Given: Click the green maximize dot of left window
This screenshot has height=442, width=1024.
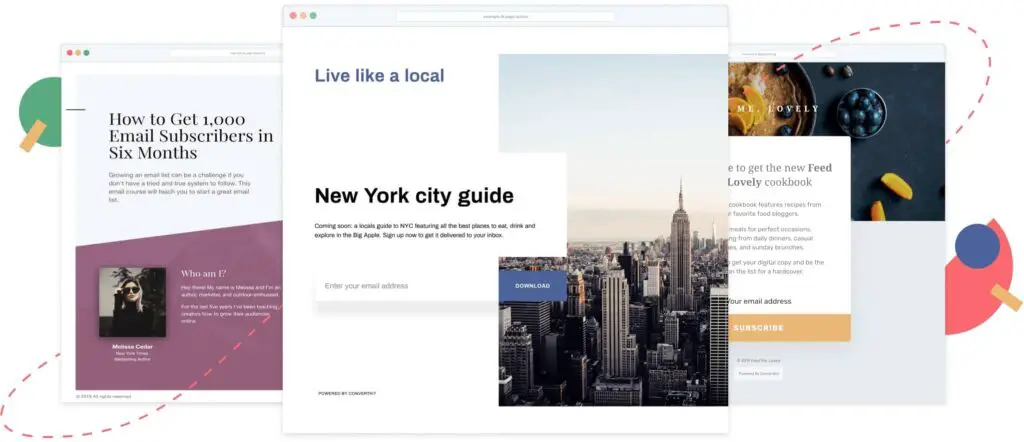Looking at the screenshot, I should point(86,53).
